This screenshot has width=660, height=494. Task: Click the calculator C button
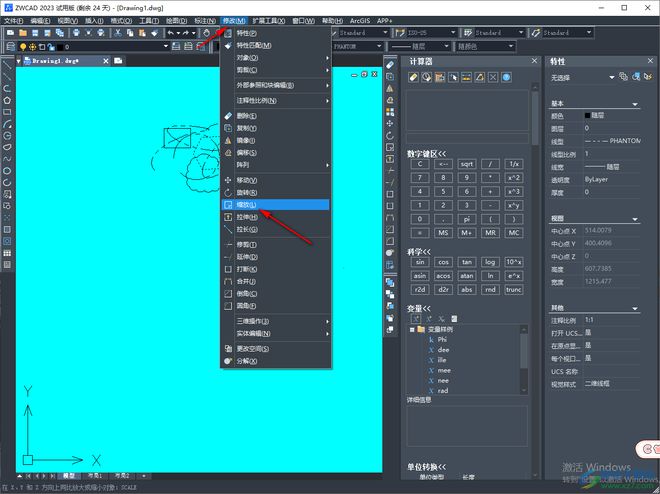click(x=420, y=164)
